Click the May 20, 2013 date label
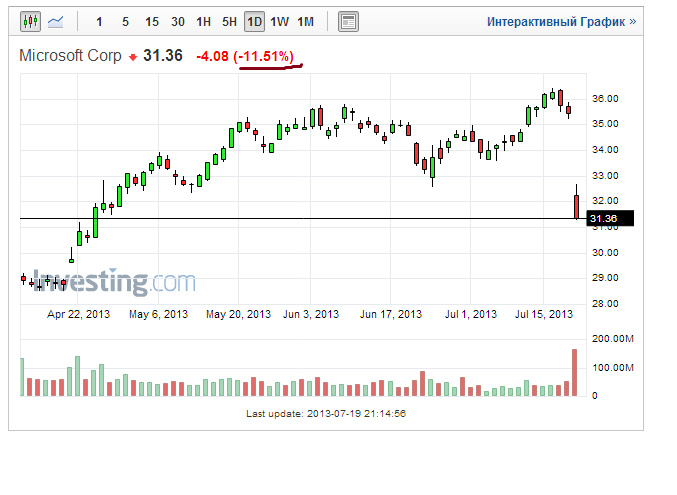This screenshot has width=677, height=495. [x=238, y=314]
